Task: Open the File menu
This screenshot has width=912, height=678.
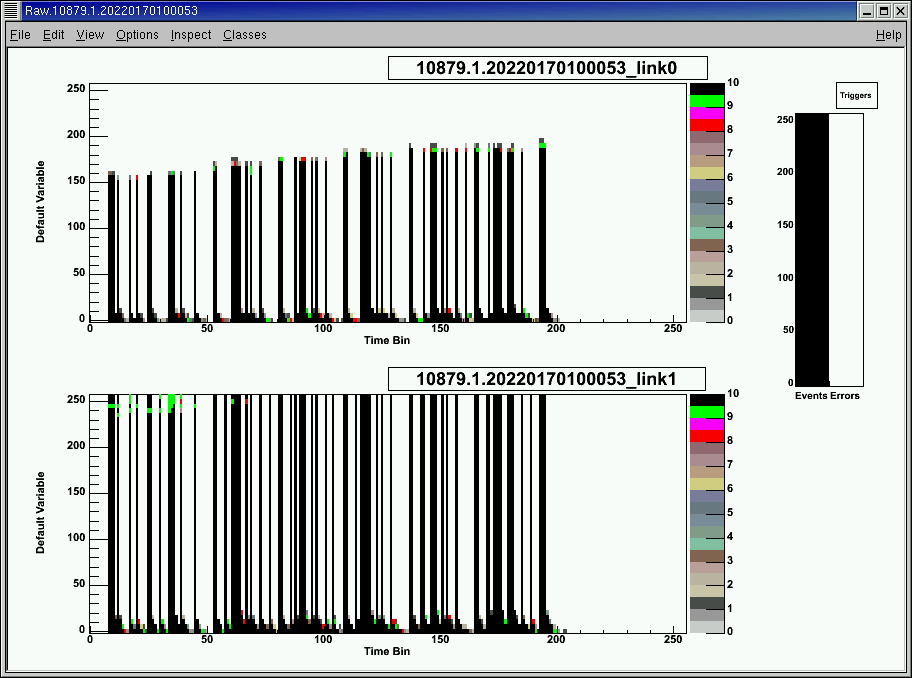Action: (x=19, y=34)
